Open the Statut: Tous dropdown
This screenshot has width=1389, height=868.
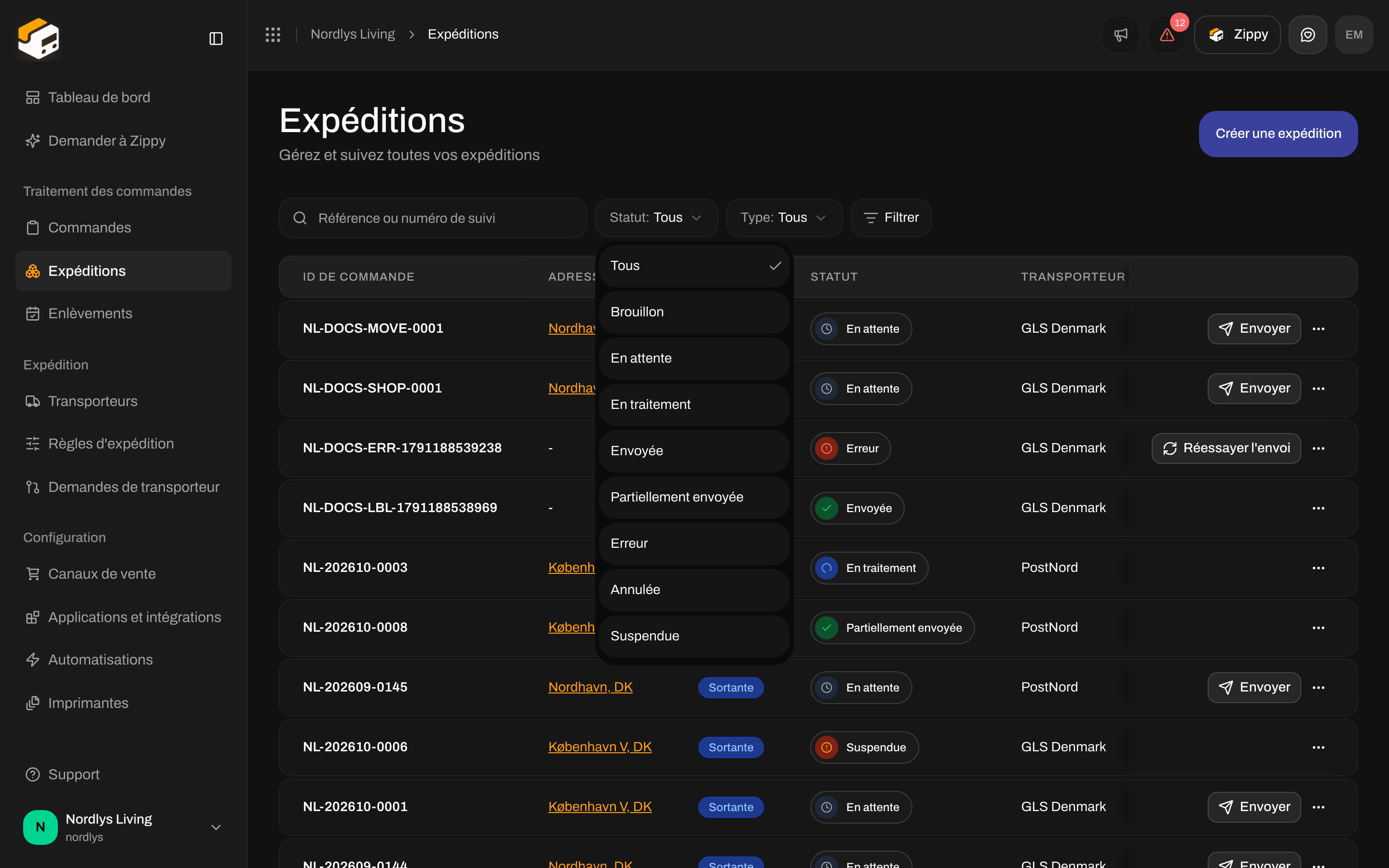tap(656, 217)
